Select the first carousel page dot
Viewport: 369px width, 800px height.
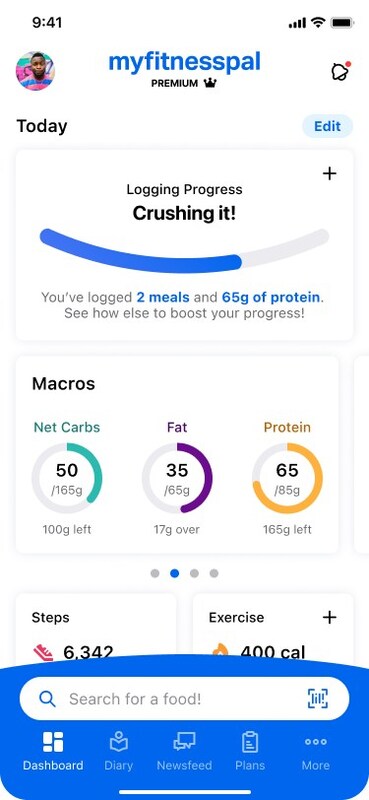point(155,573)
